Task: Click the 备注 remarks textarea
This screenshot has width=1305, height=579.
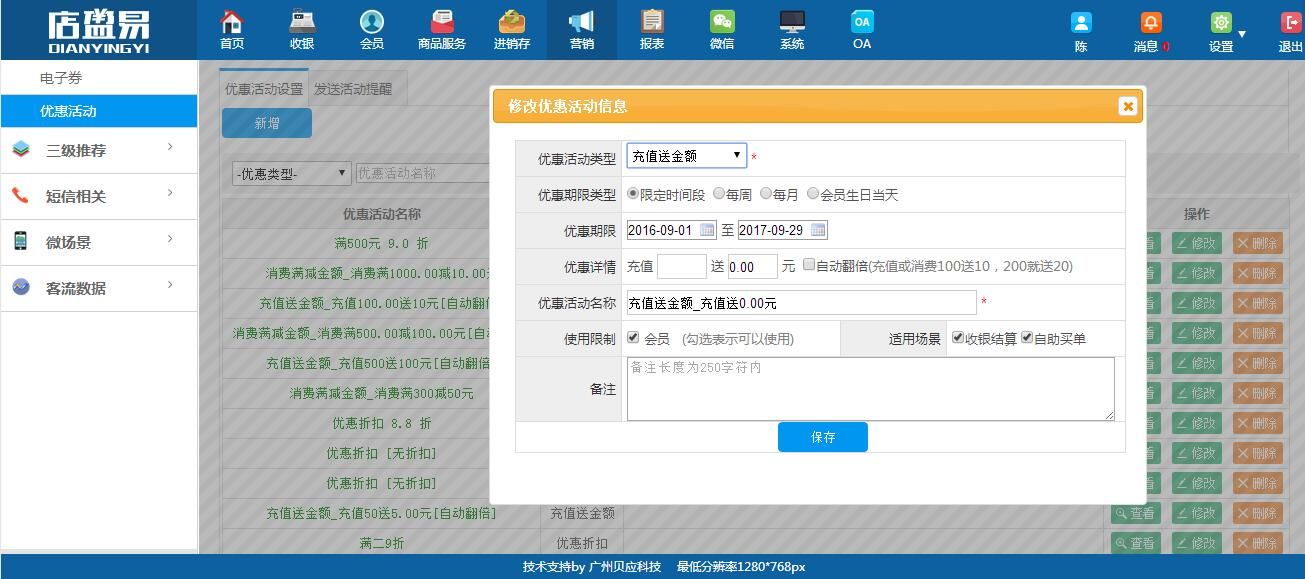Action: (x=870, y=389)
